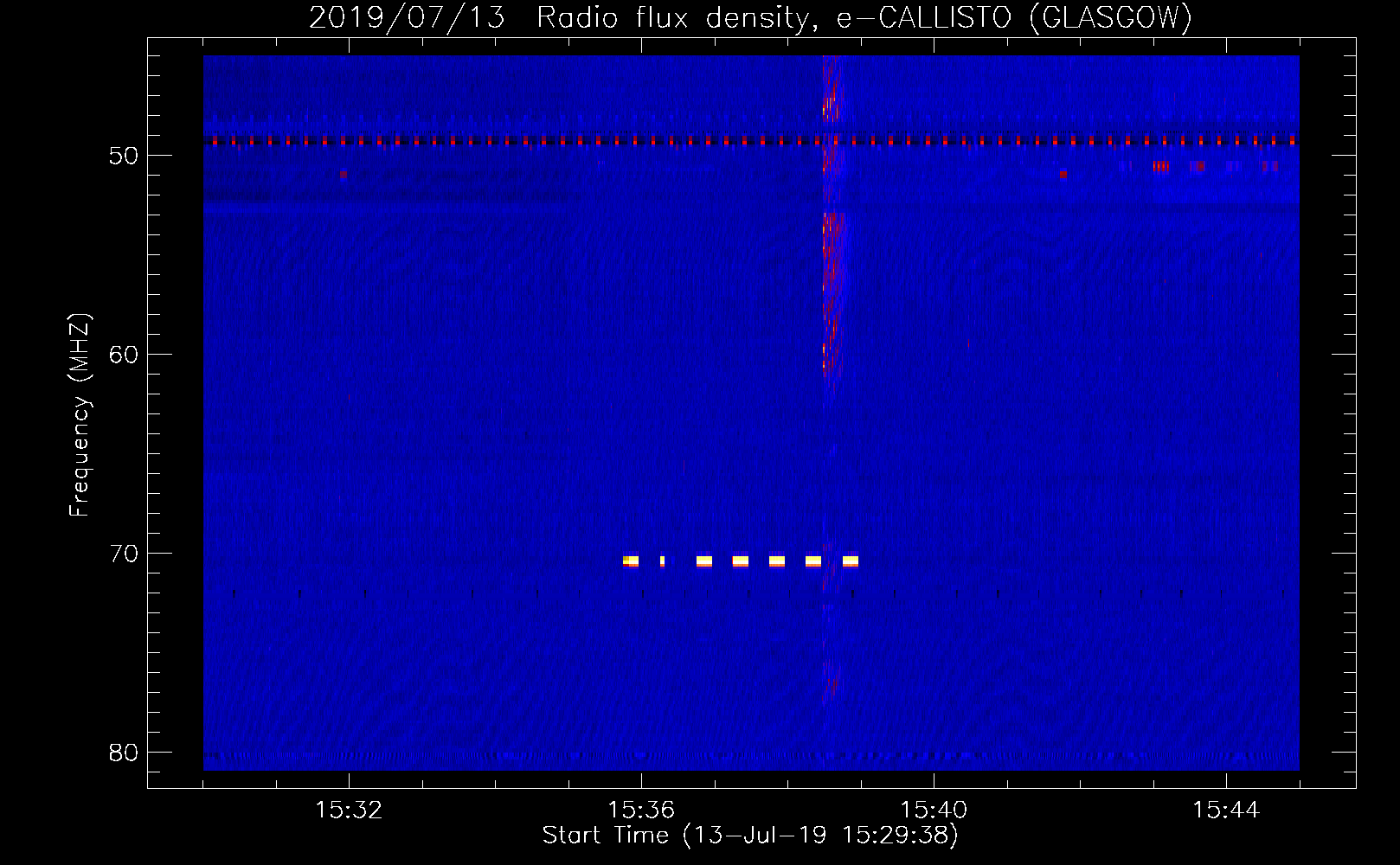The height and width of the screenshot is (865, 1400).
Task: Click the 'Frequency (MHZ)' y-axis label
Action: [80, 415]
